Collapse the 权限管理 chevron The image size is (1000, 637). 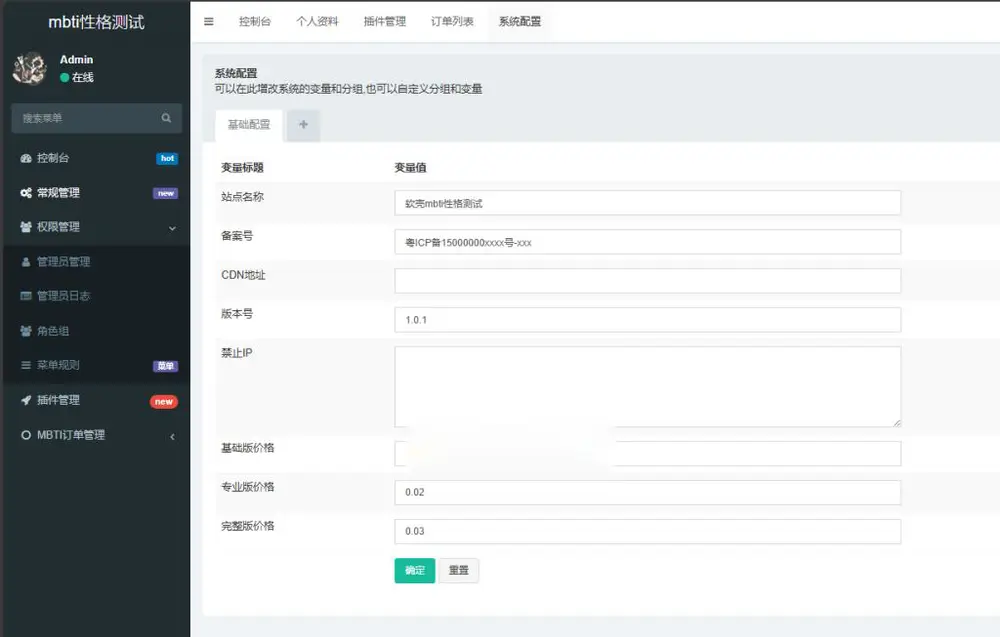[x=172, y=228]
